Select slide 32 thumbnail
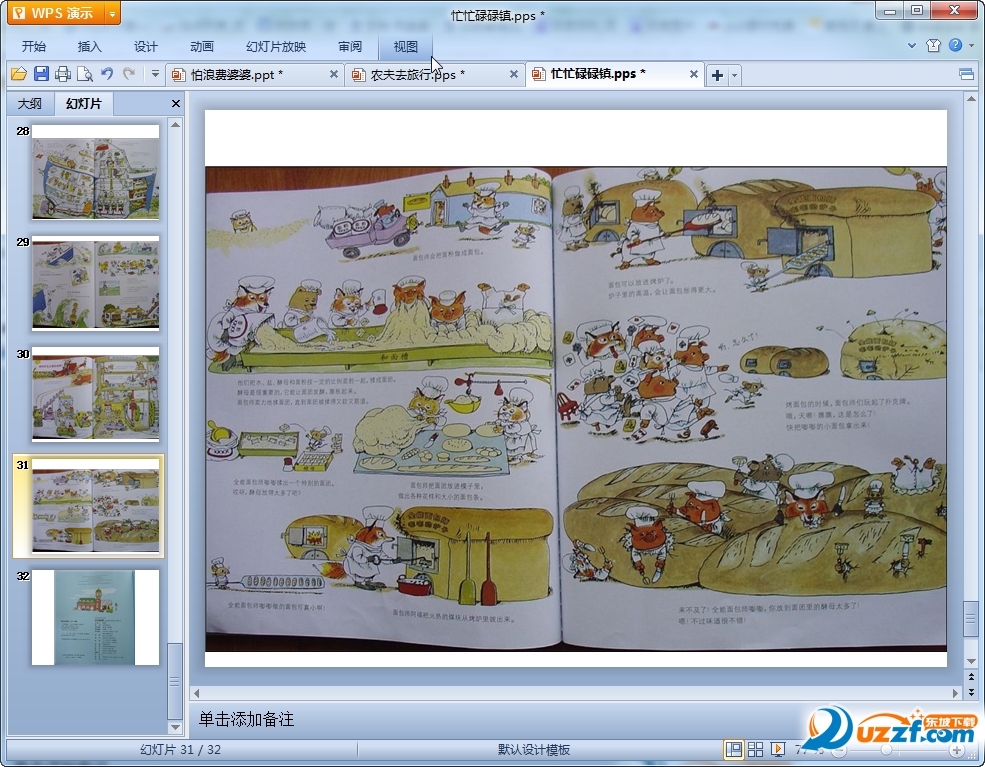The width and height of the screenshot is (985, 767). click(x=95, y=617)
